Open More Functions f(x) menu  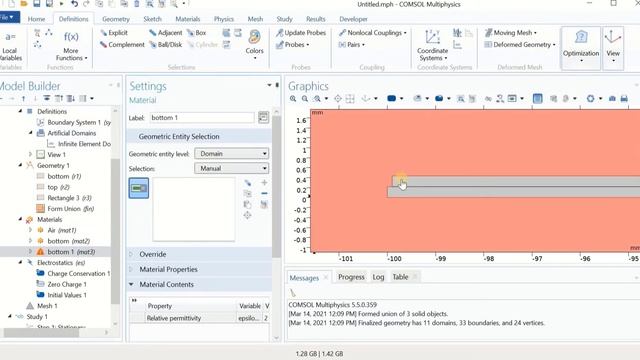point(71,45)
